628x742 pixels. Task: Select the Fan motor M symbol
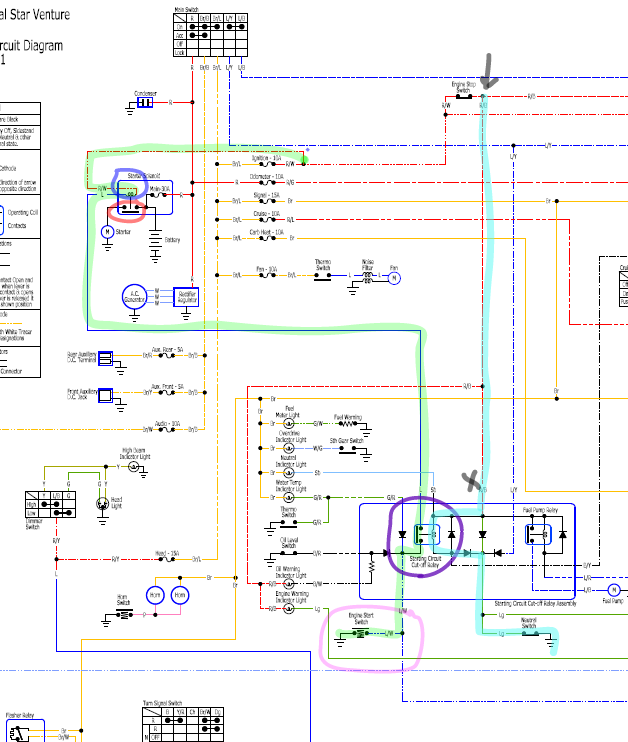tap(394, 278)
